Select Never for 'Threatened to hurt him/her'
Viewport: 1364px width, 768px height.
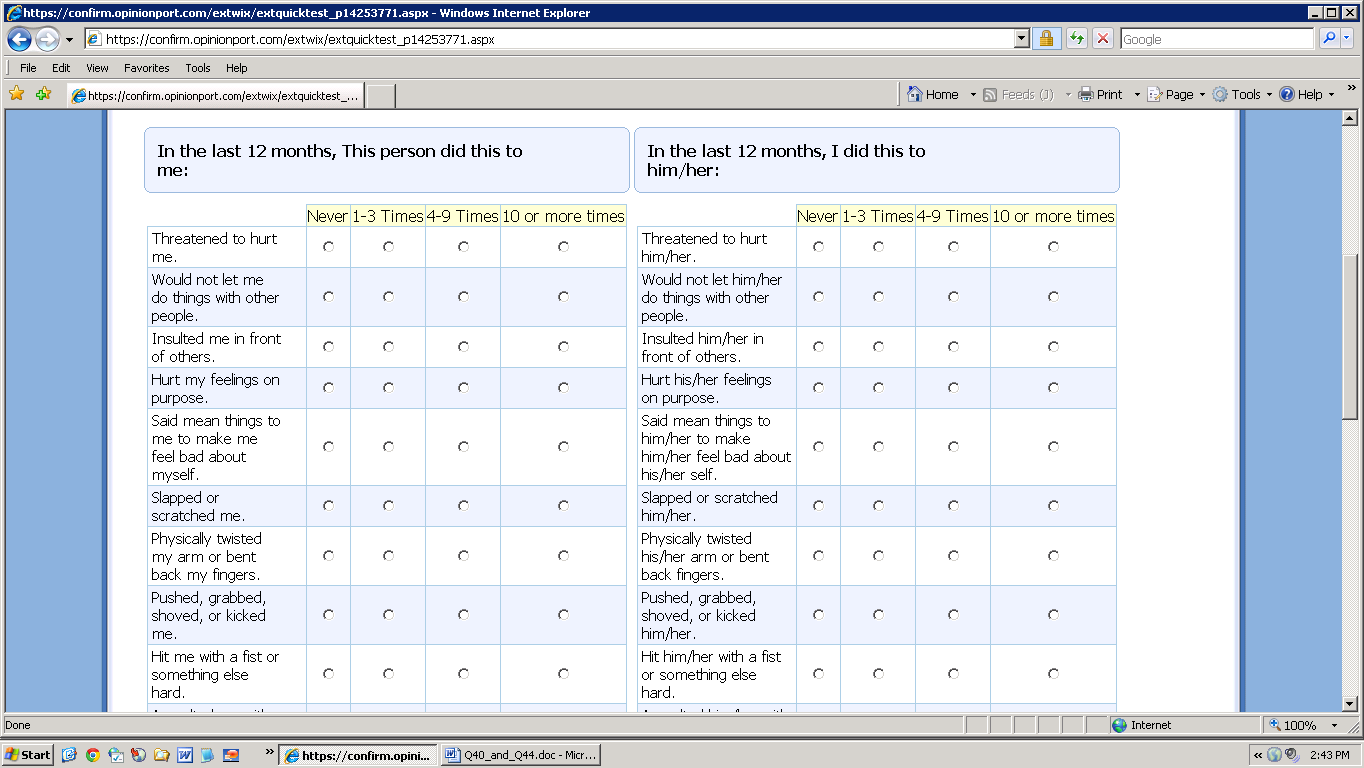pos(818,247)
